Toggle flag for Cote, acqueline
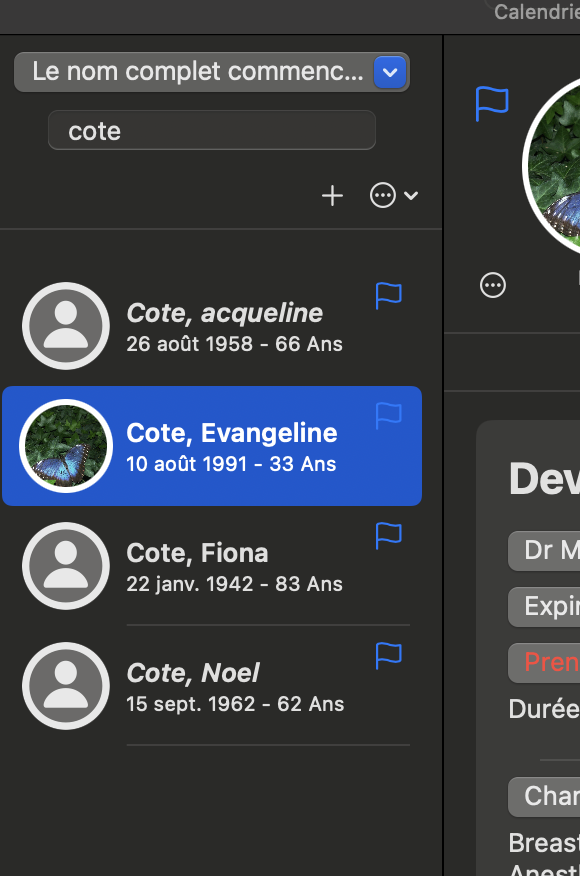This screenshot has height=876, width=580. (x=388, y=296)
